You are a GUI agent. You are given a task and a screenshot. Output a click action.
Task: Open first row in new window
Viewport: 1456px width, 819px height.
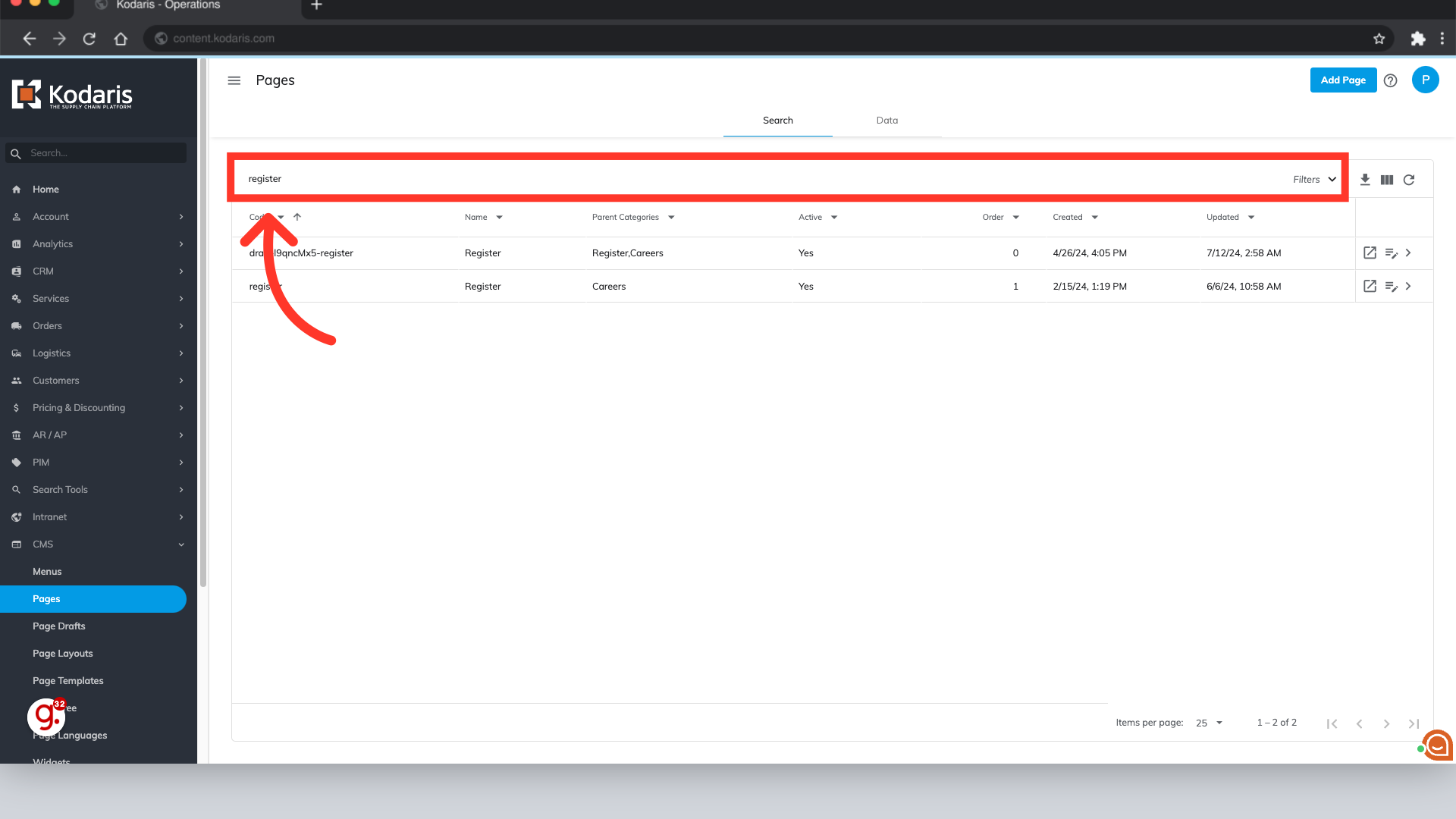click(1370, 253)
